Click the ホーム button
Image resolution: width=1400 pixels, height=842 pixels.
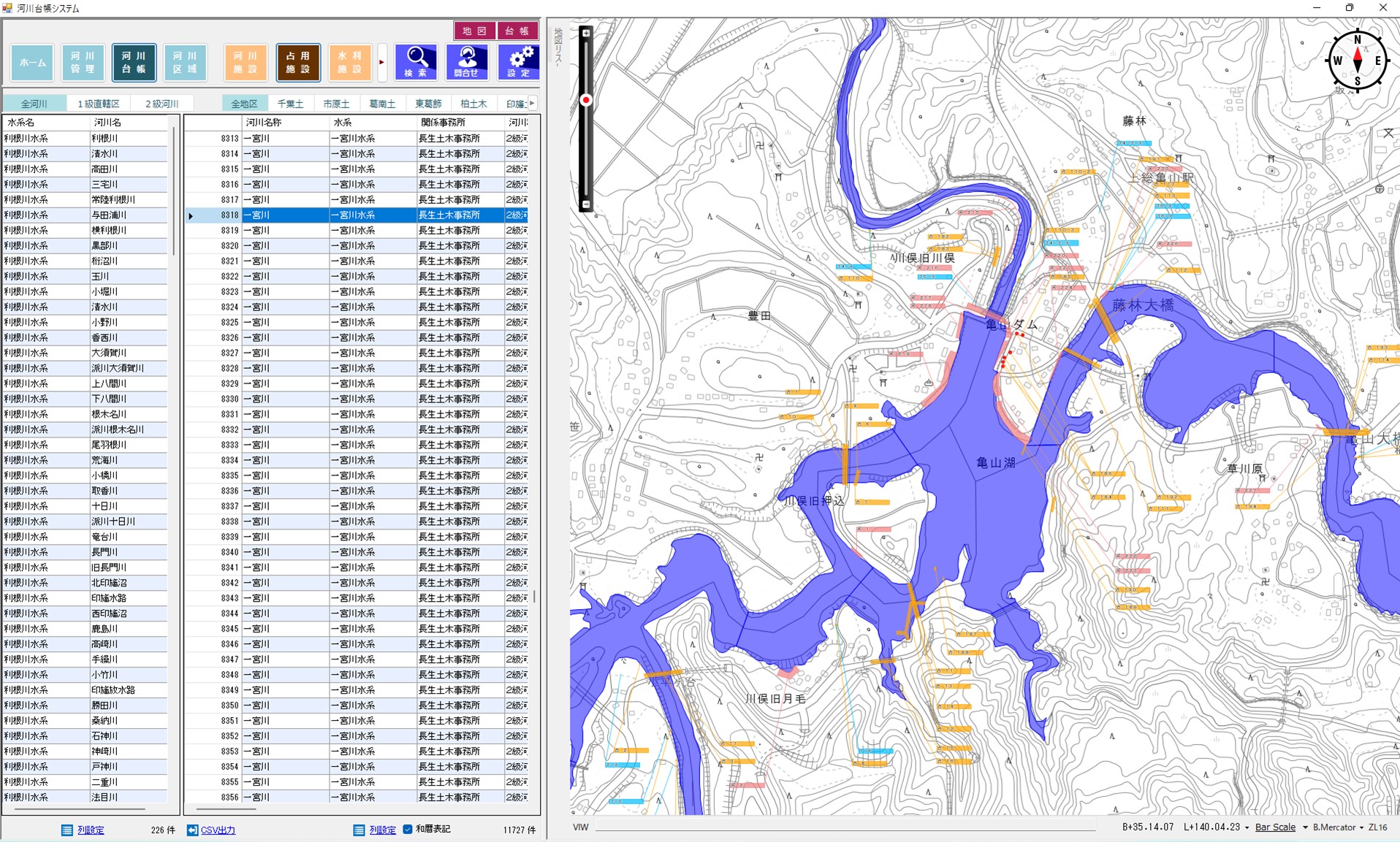[32, 63]
